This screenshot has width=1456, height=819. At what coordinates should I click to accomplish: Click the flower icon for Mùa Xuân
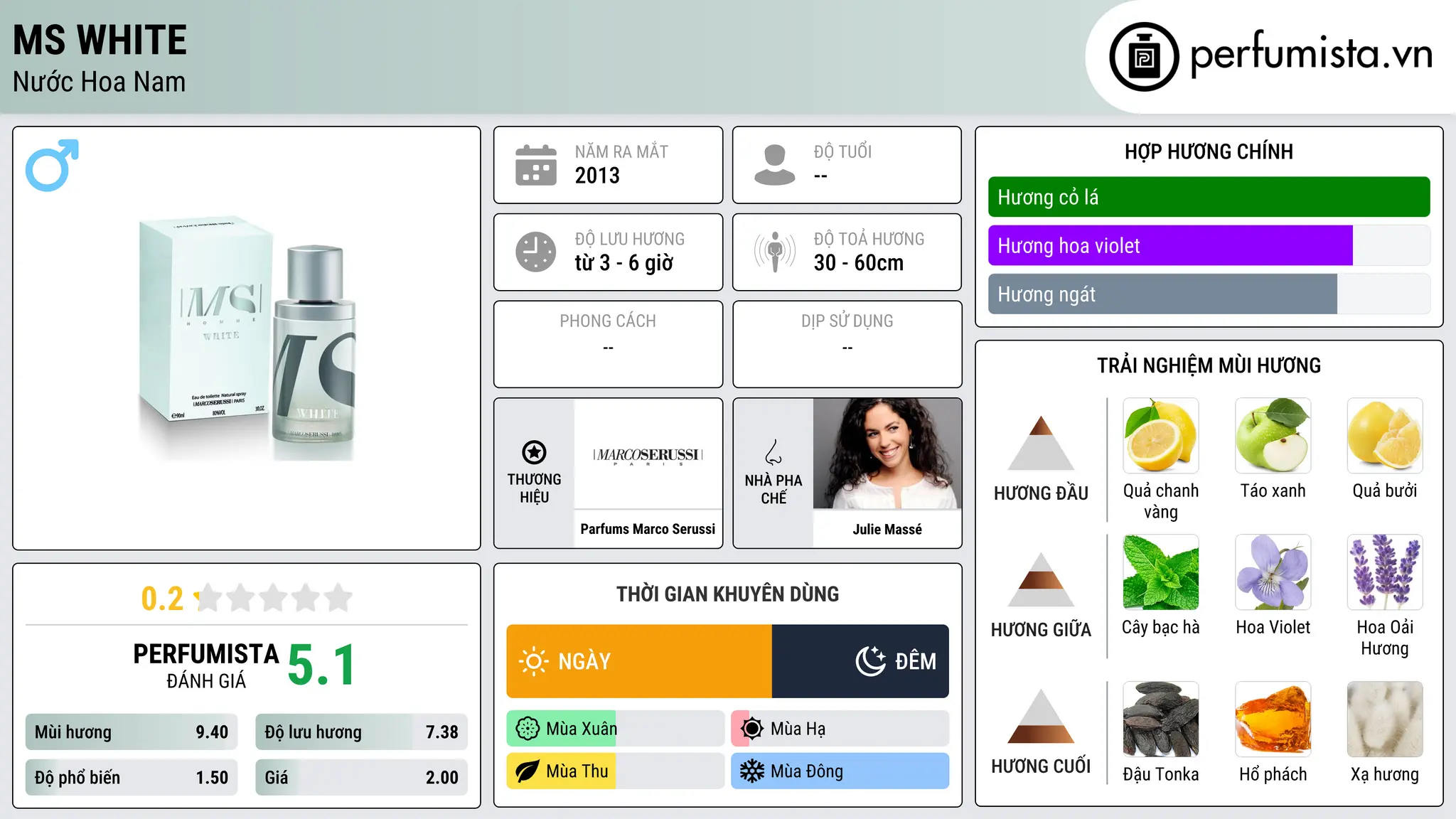[x=528, y=729]
